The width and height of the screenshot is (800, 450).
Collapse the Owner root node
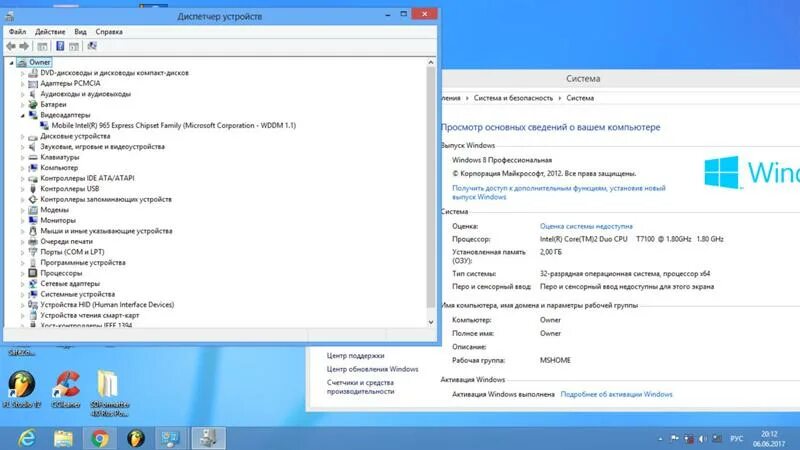tap(11, 63)
